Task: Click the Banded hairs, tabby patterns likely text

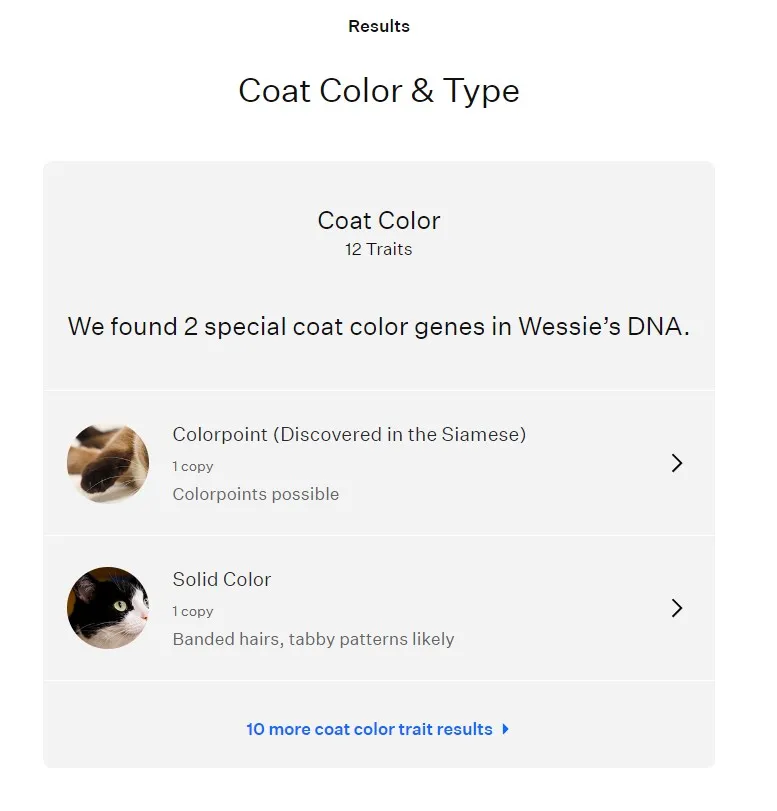Action: (x=312, y=639)
